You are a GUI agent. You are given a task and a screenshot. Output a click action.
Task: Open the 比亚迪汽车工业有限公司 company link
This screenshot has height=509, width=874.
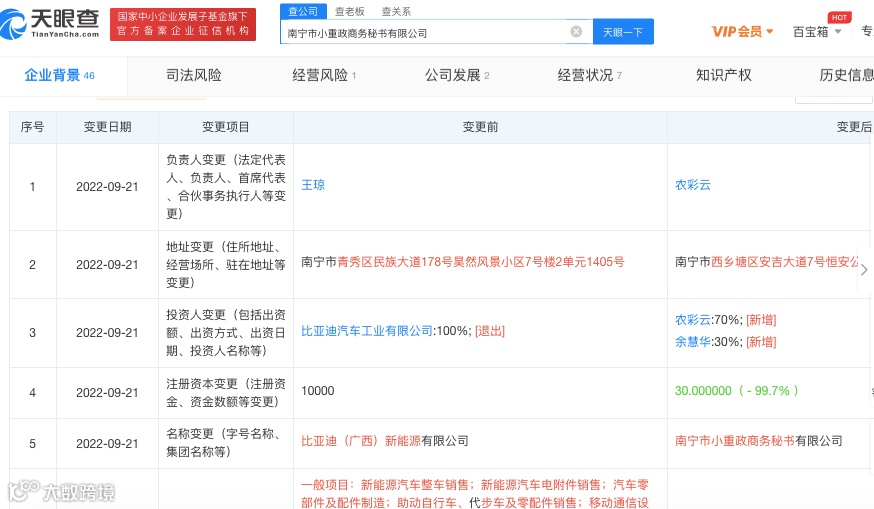[x=367, y=331]
